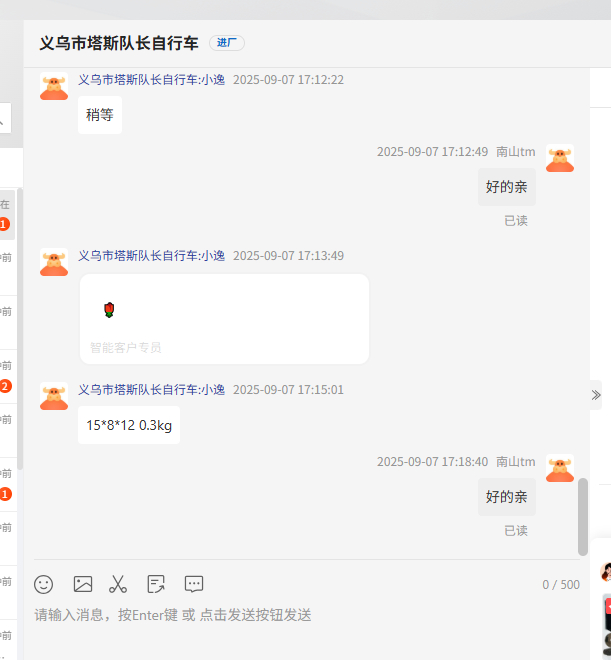Click the chat history vertical scrollbar

[583, 517]
